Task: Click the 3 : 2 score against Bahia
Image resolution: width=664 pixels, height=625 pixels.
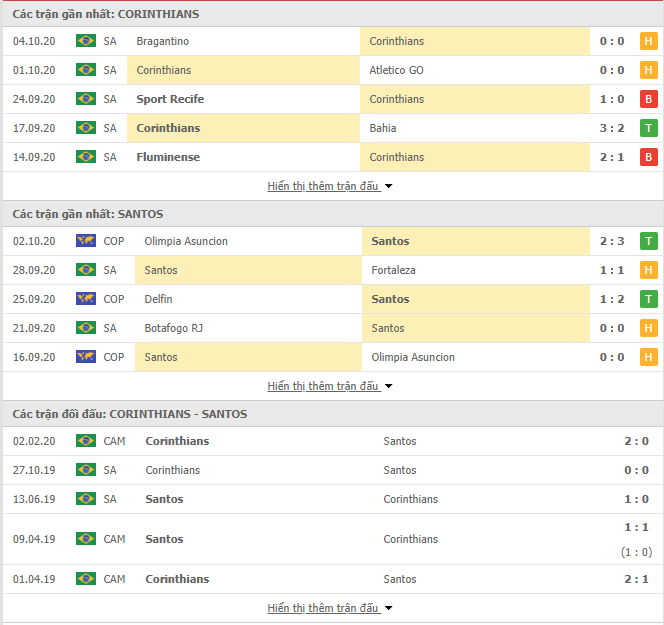Action: [614, 128]
